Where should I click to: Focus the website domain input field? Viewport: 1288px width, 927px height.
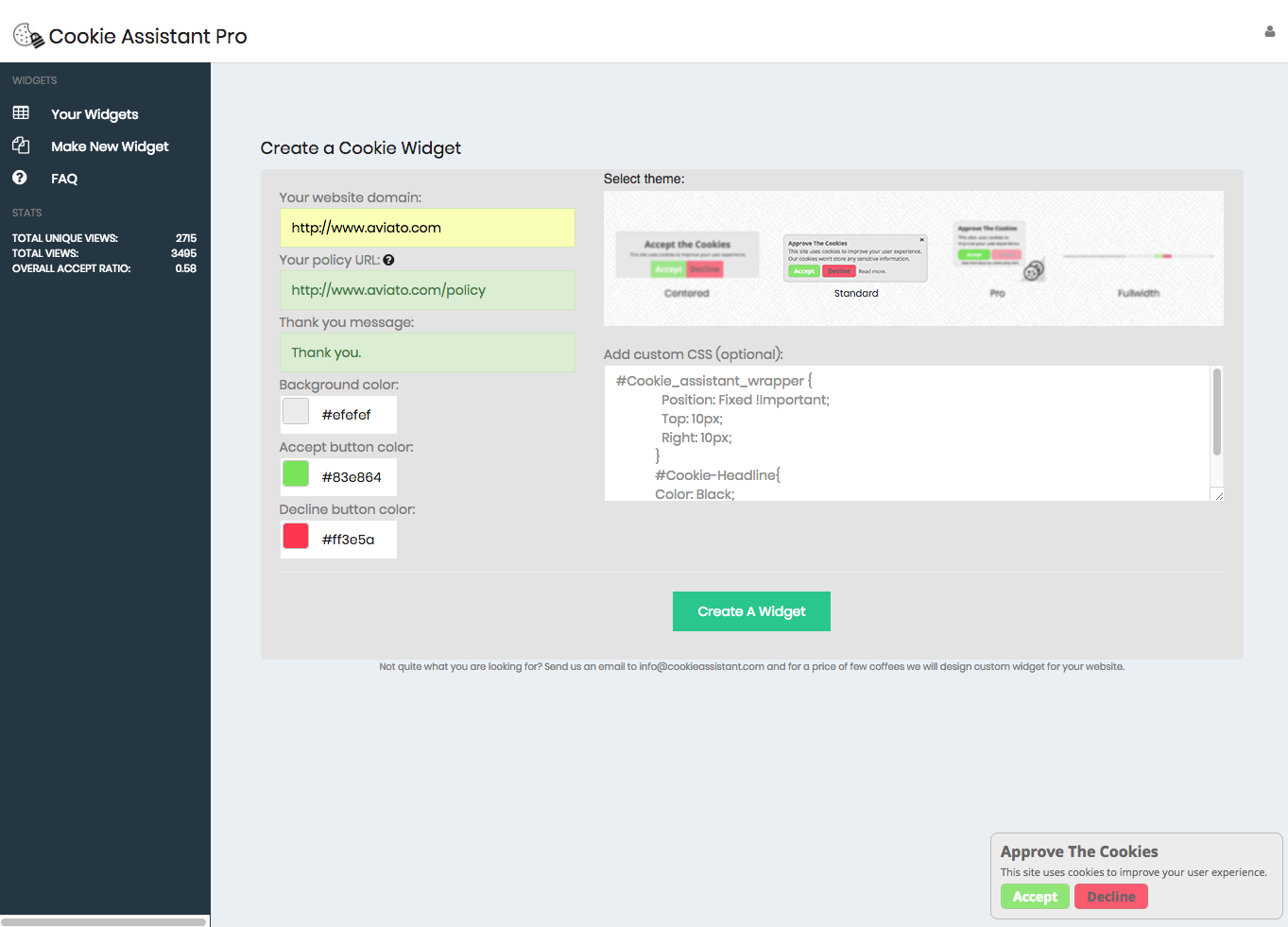427,228
